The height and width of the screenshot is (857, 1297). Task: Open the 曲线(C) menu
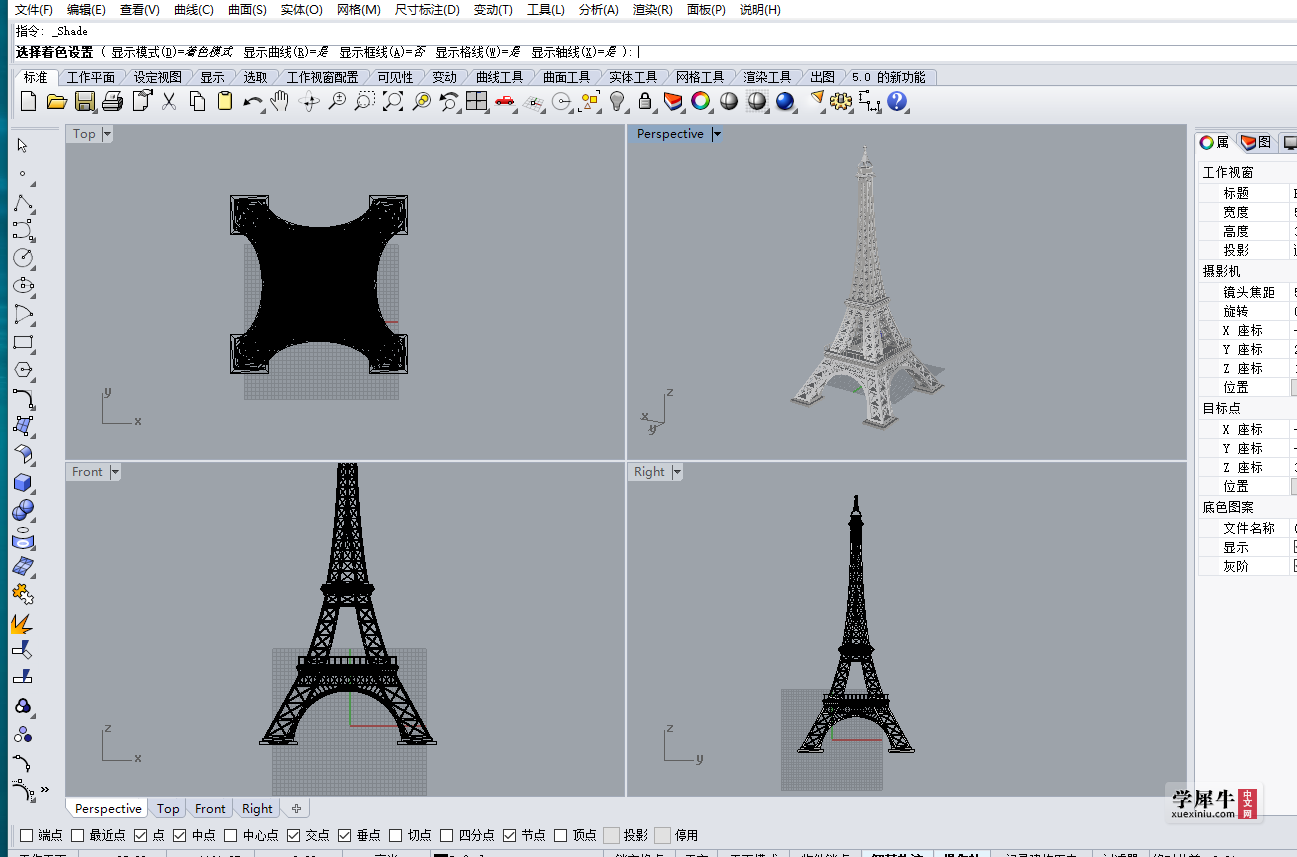tap(193, 10)
